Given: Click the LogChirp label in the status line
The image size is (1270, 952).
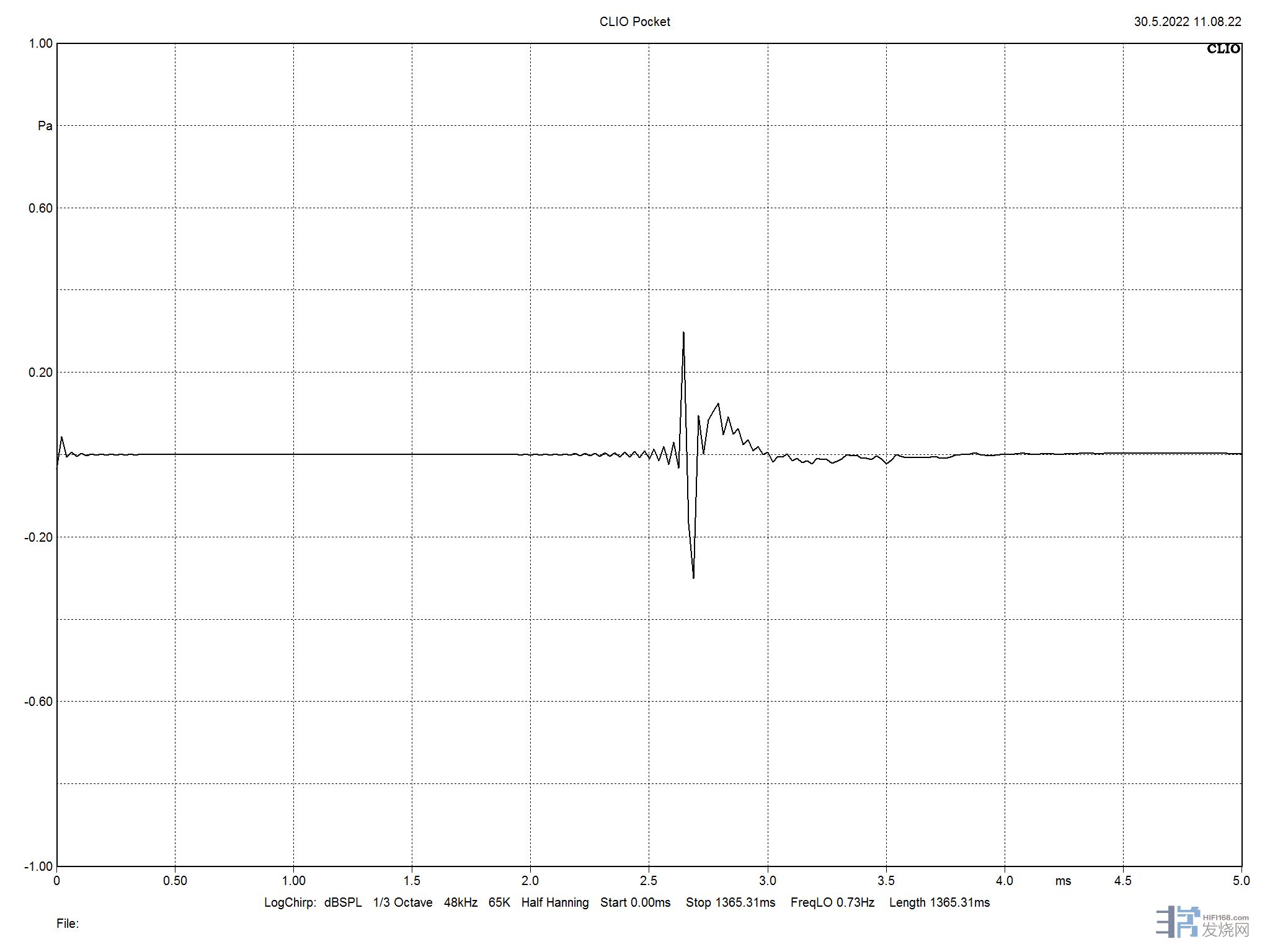Looking at the screenshot, I should 290,902.
